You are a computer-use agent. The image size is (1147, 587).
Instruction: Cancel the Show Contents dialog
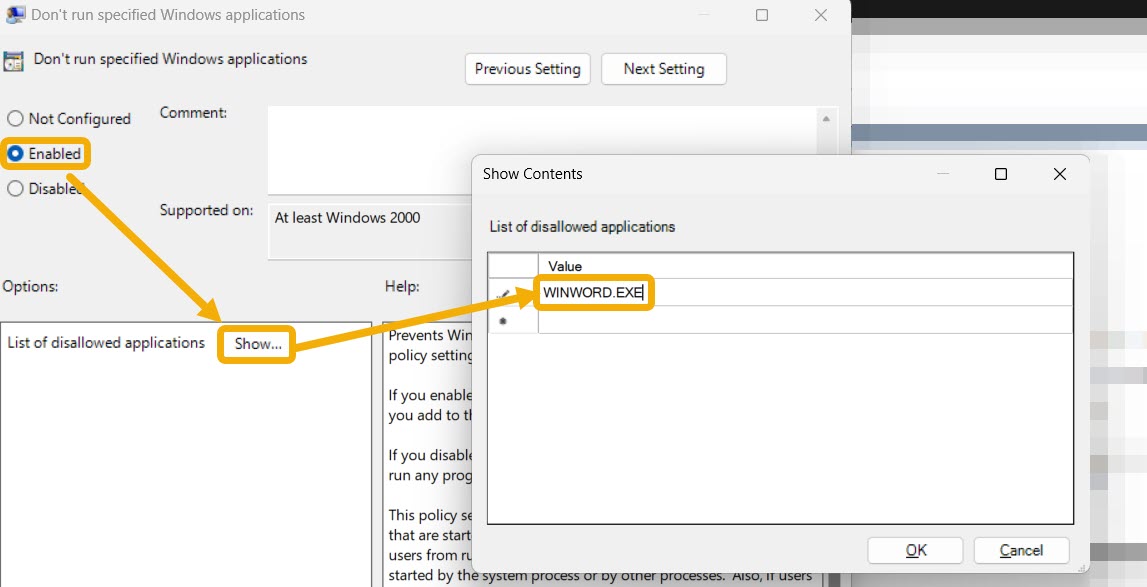(x=1020, y=550)
